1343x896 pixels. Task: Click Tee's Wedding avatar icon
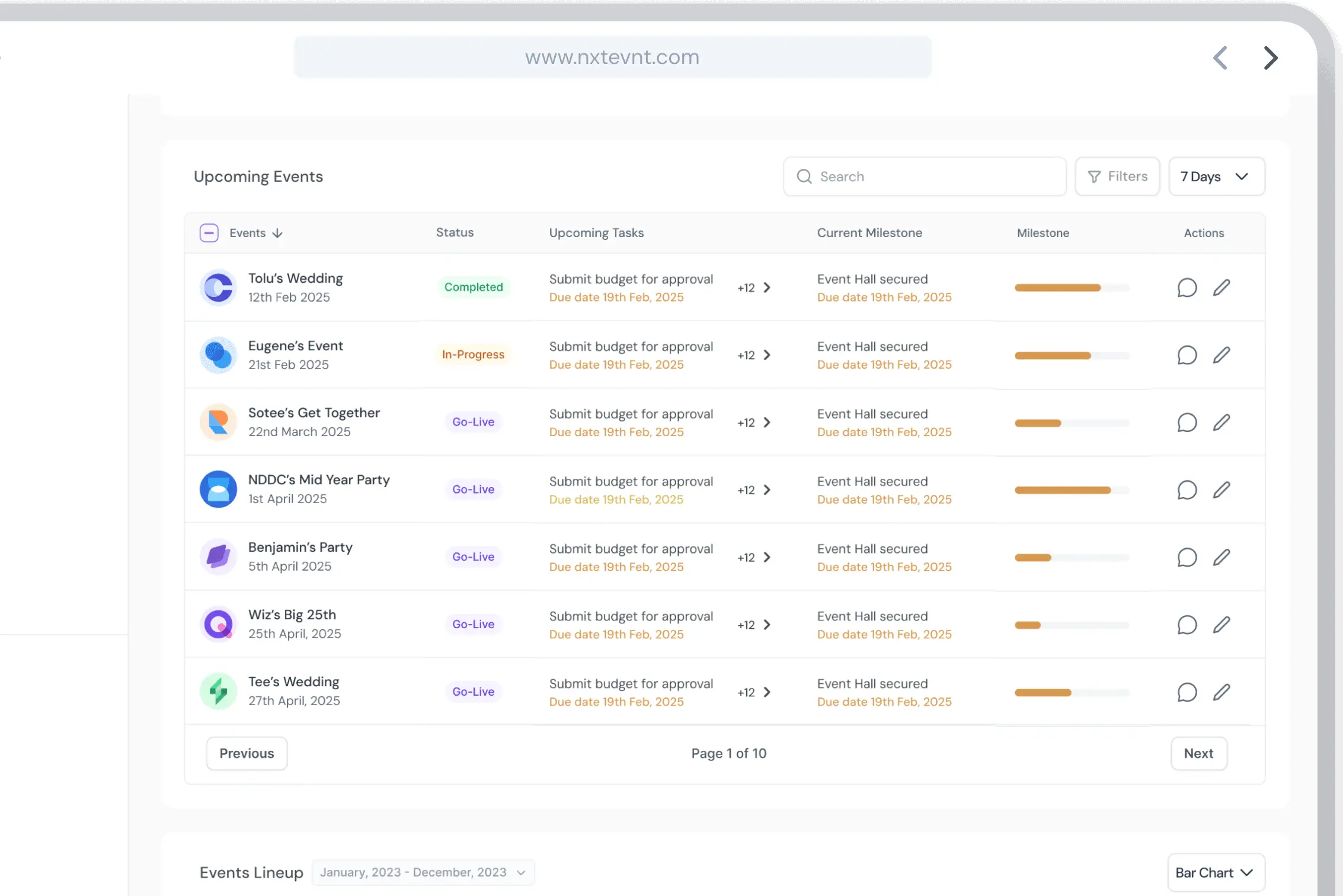click(218, 692)
